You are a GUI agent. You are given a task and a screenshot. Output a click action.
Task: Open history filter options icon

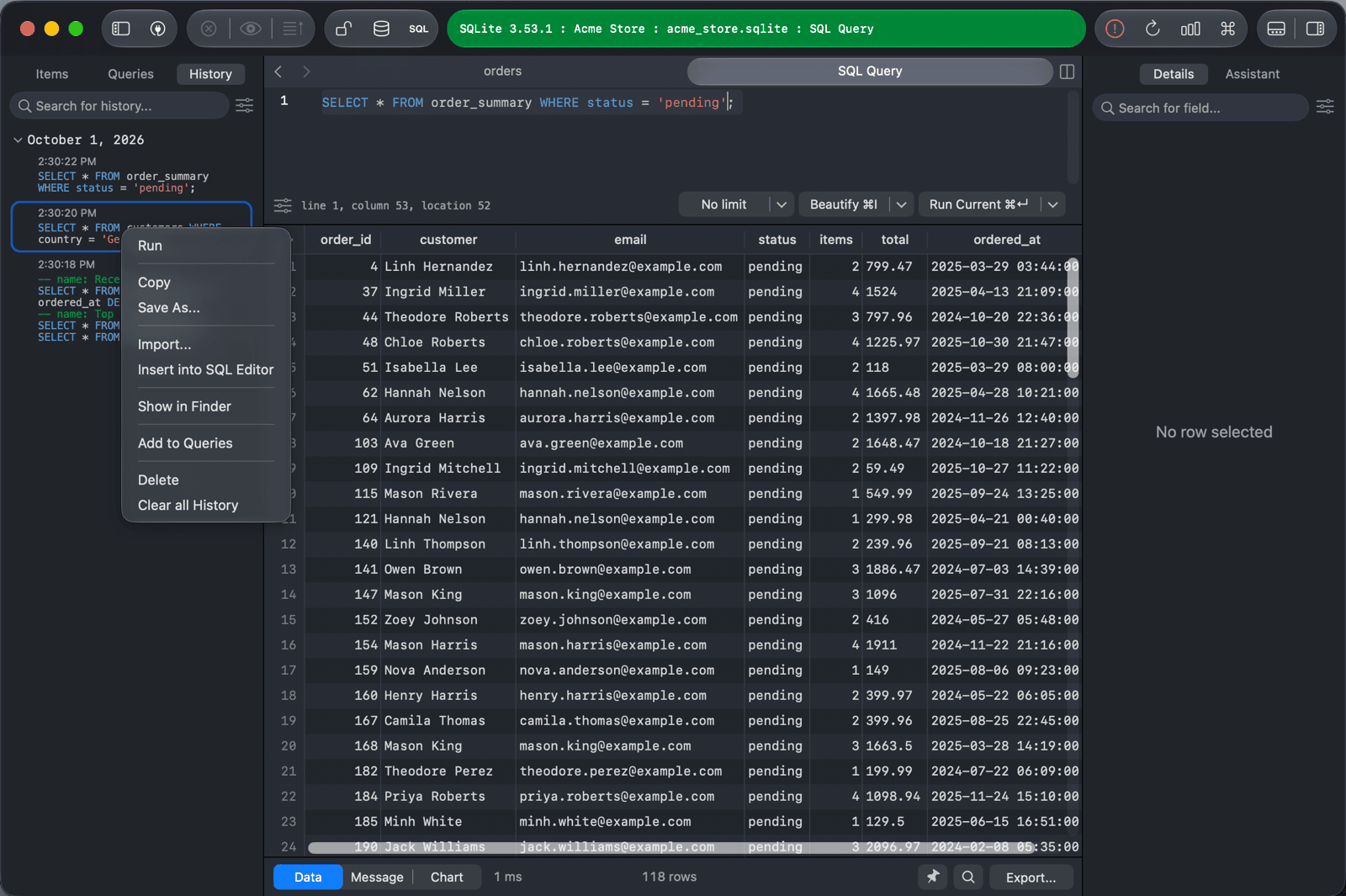pyautogui.click(x=244, y=105)
